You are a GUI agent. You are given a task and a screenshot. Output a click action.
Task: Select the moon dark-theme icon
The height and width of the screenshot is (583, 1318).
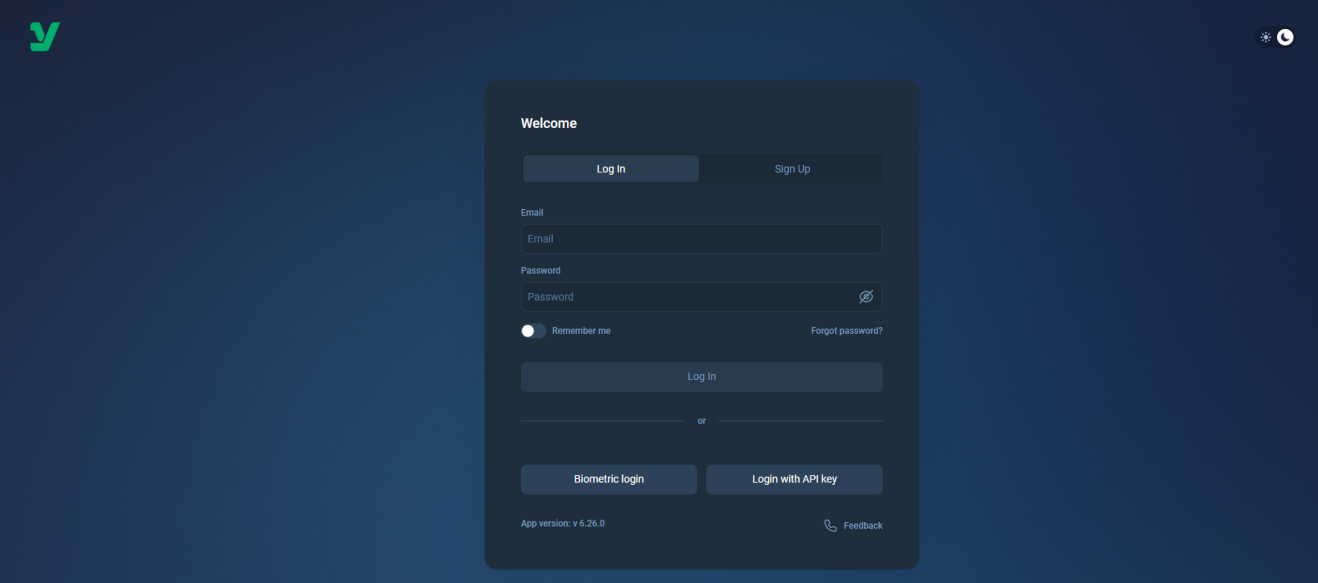pyautogui.click(x=1285, y=37)
